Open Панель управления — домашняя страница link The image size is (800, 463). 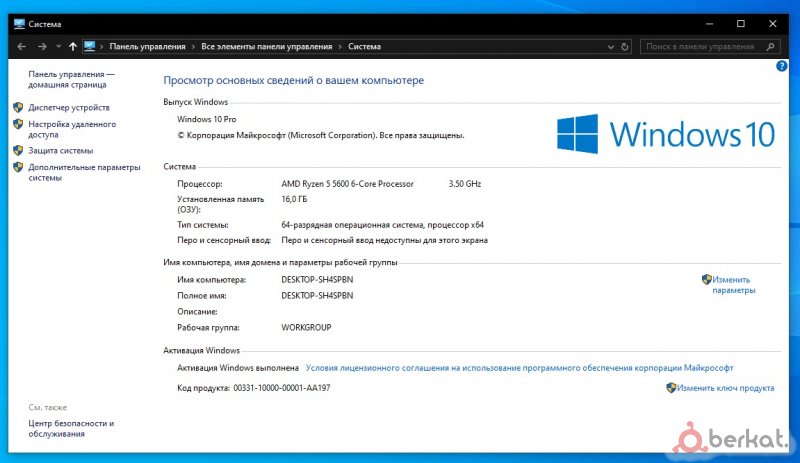71,79
